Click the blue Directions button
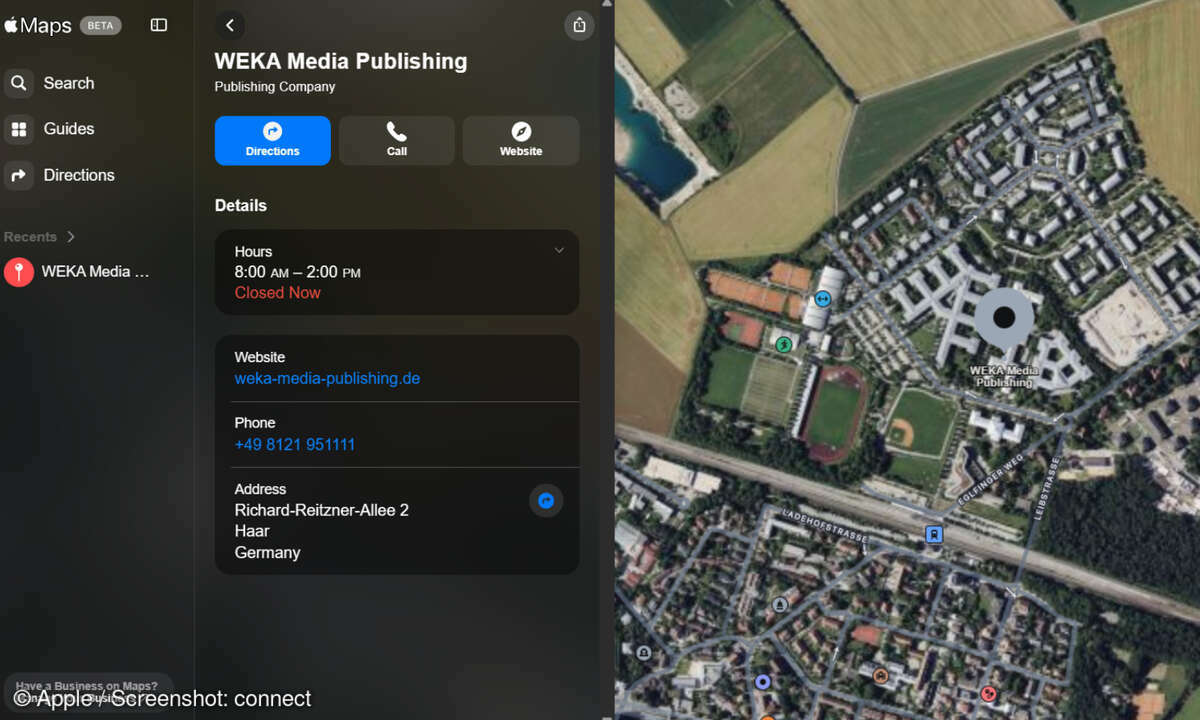Viewport: 1200px width, 720px height. coord(272,140)
